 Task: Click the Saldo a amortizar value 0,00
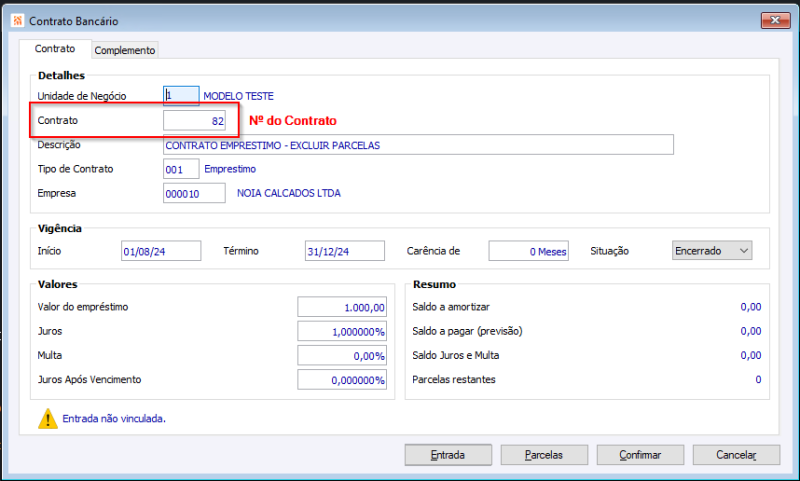coord(751,307)
